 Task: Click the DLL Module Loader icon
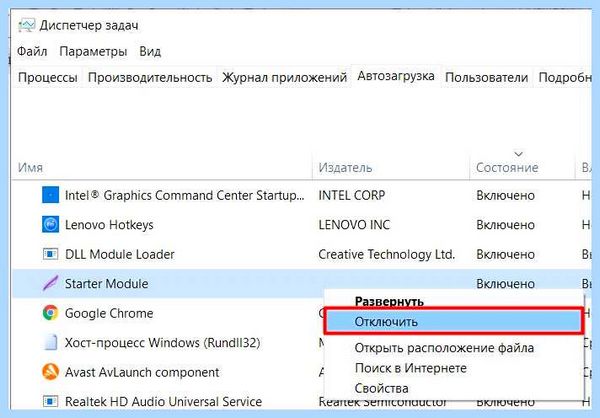point(51,254)
